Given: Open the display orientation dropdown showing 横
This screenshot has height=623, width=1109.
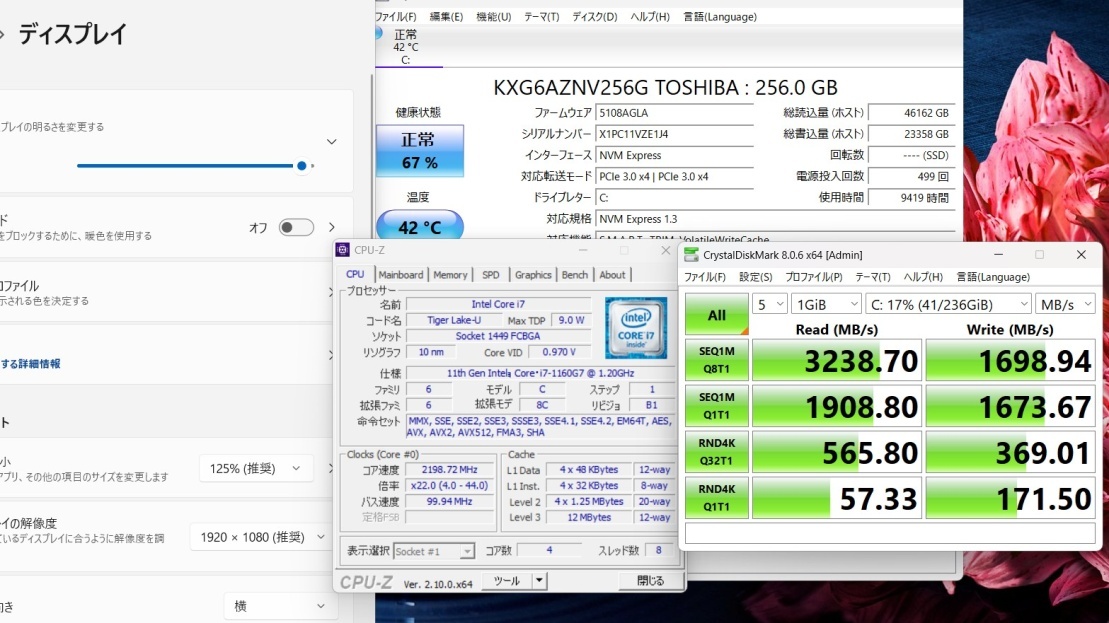Looking at the screenshot, I should click(279, 606).
